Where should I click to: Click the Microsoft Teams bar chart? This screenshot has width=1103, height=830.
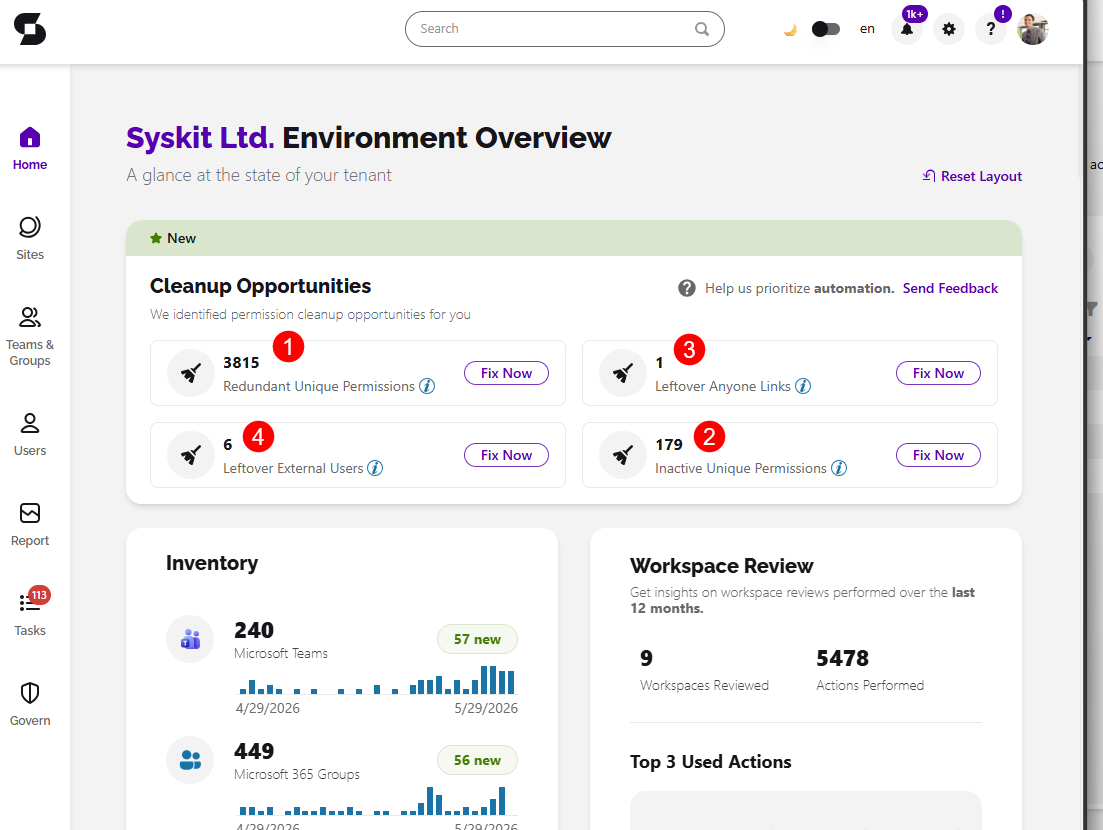pos(377,680)
